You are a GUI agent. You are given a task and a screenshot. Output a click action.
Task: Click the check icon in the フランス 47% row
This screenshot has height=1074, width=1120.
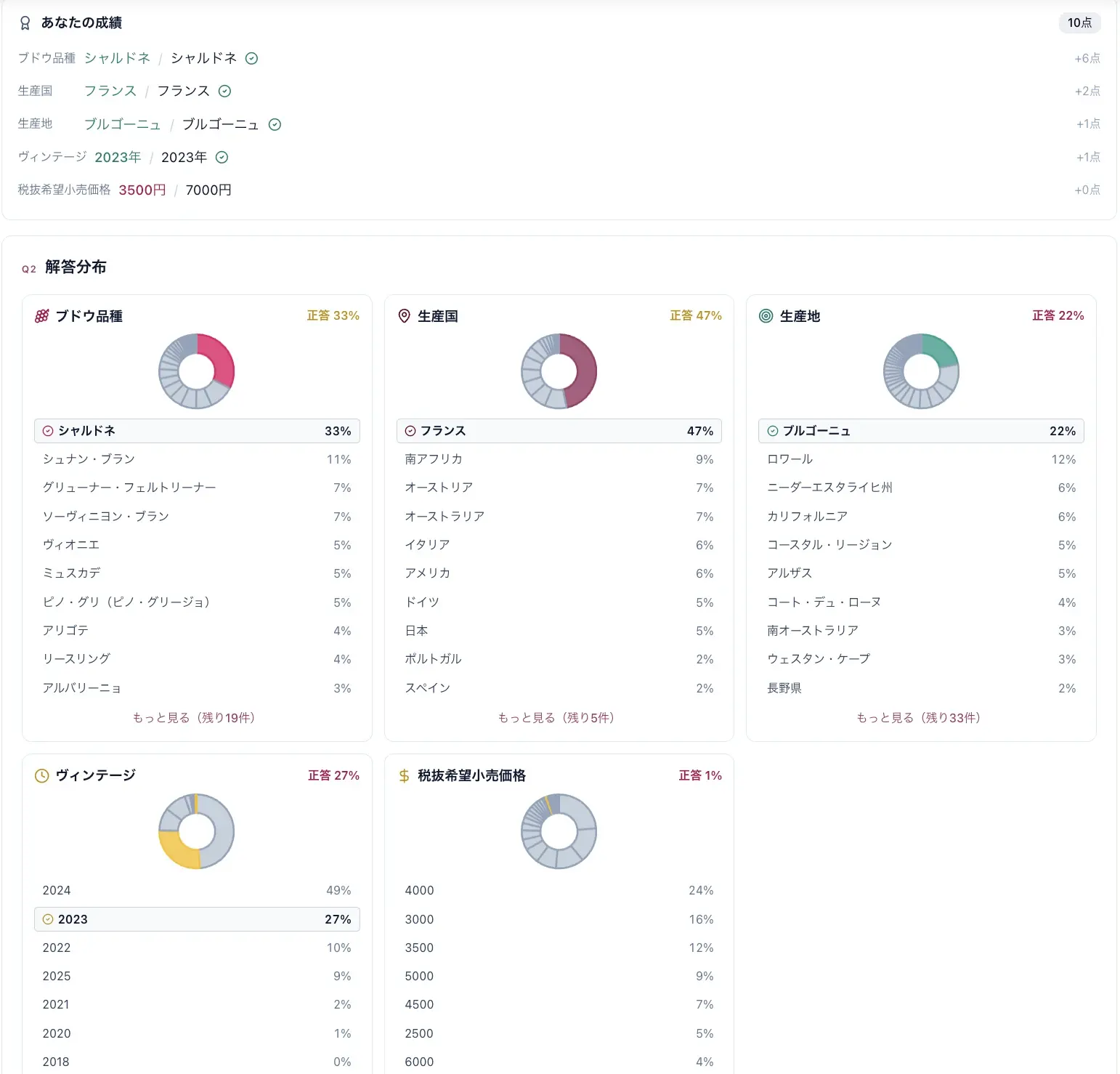point(410,431)
